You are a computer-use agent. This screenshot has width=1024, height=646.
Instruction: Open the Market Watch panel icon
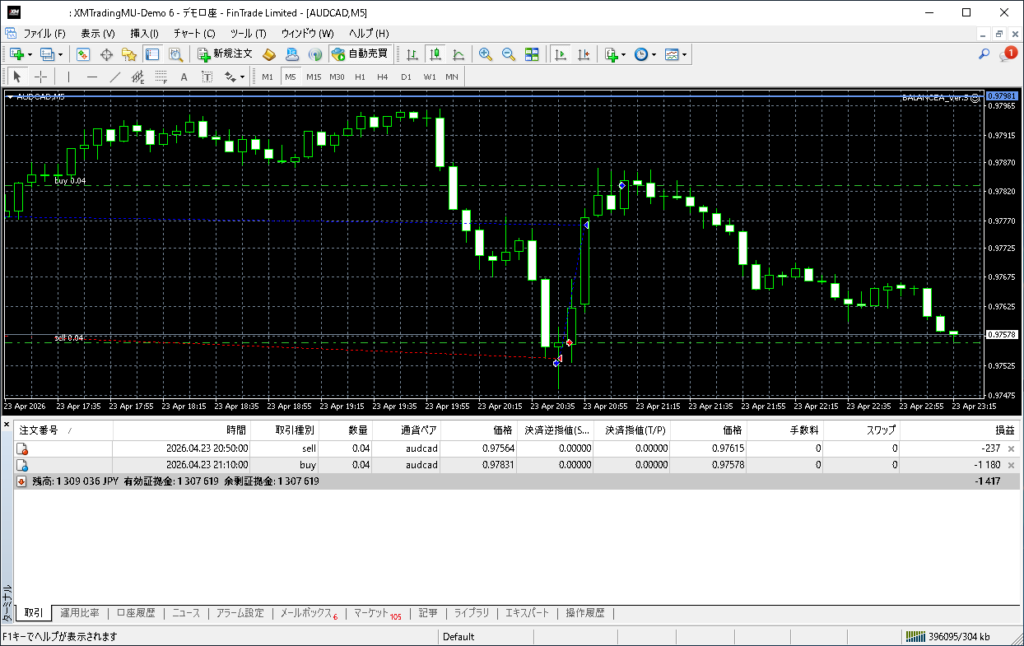[83, 54]
